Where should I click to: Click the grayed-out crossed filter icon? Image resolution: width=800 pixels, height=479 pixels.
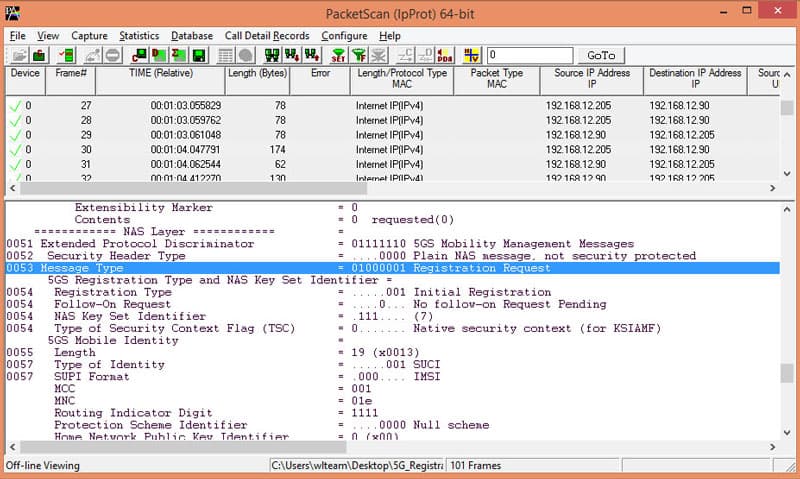pyautogui.click(x=379, y=55)
